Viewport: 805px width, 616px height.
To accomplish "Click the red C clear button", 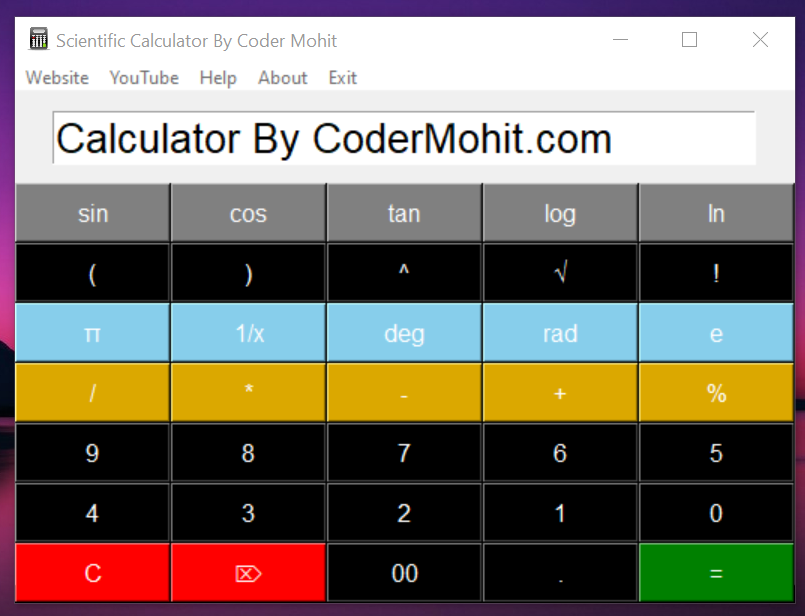I will (92, 573).
